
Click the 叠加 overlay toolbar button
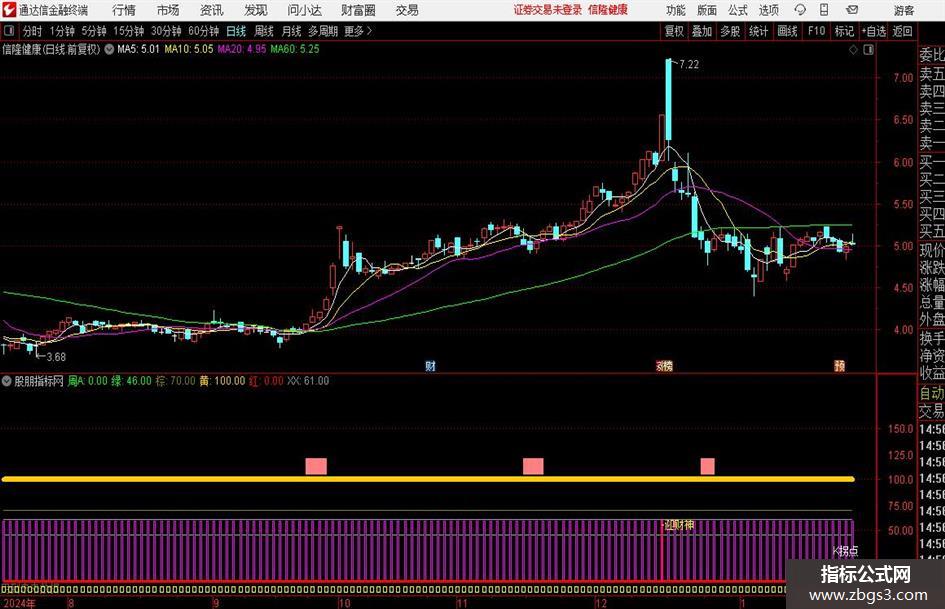[702, 31]
